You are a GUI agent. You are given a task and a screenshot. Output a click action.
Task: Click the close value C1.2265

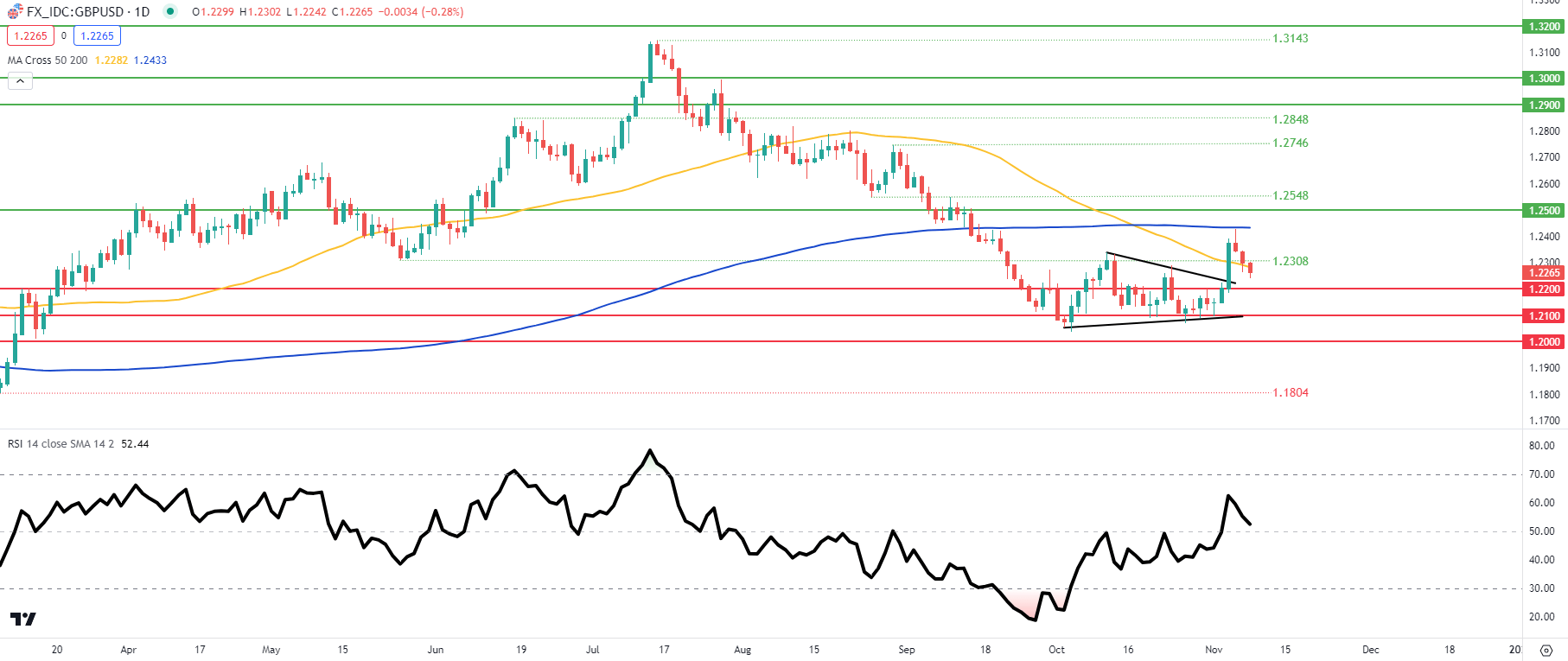click(352, 12)
